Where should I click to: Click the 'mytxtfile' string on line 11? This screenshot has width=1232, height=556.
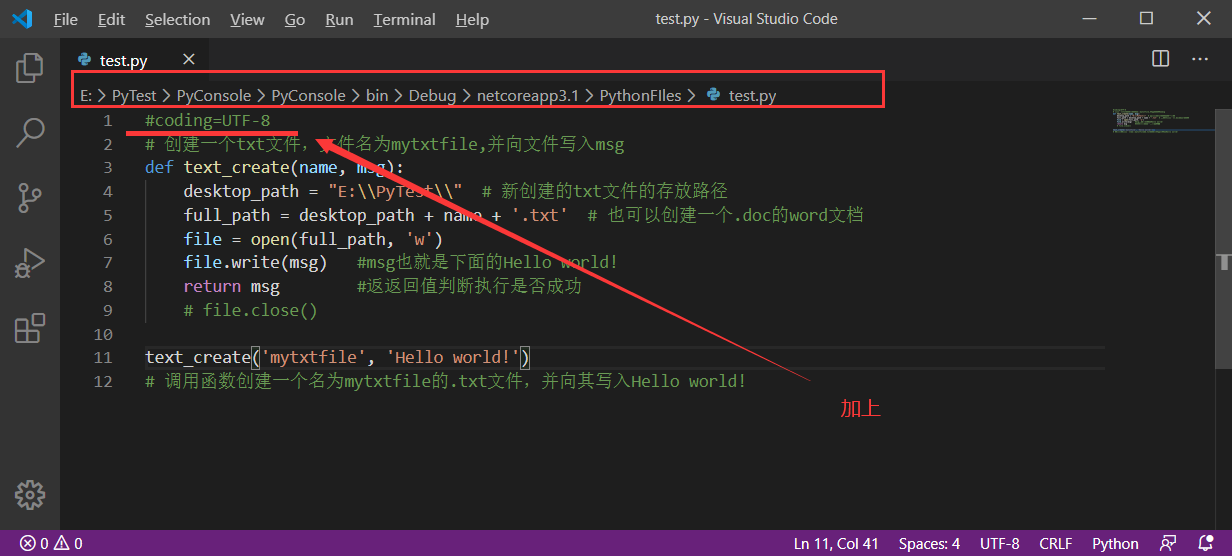tap(313, 357)
